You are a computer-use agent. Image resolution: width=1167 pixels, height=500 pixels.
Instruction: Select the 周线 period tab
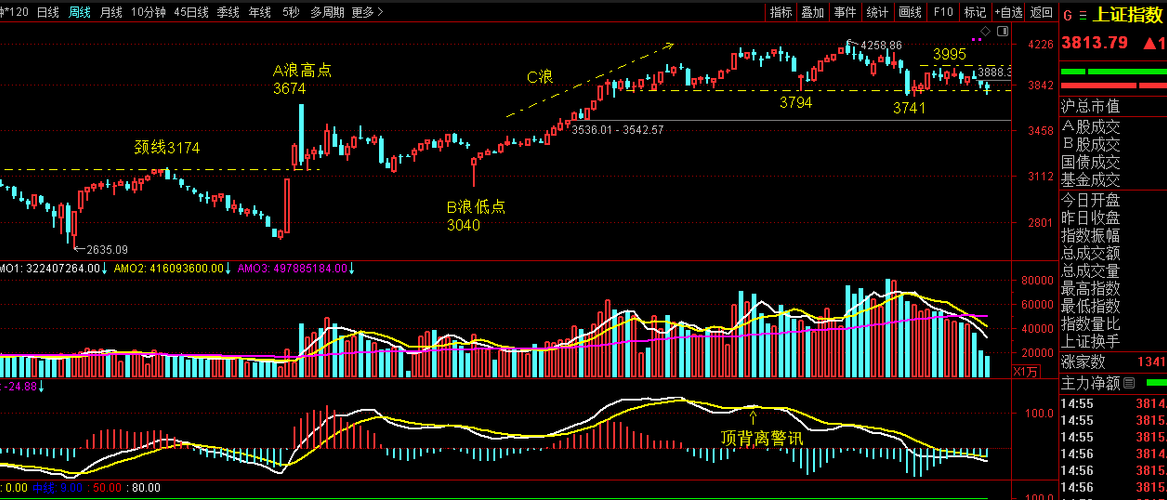point(80,12)
